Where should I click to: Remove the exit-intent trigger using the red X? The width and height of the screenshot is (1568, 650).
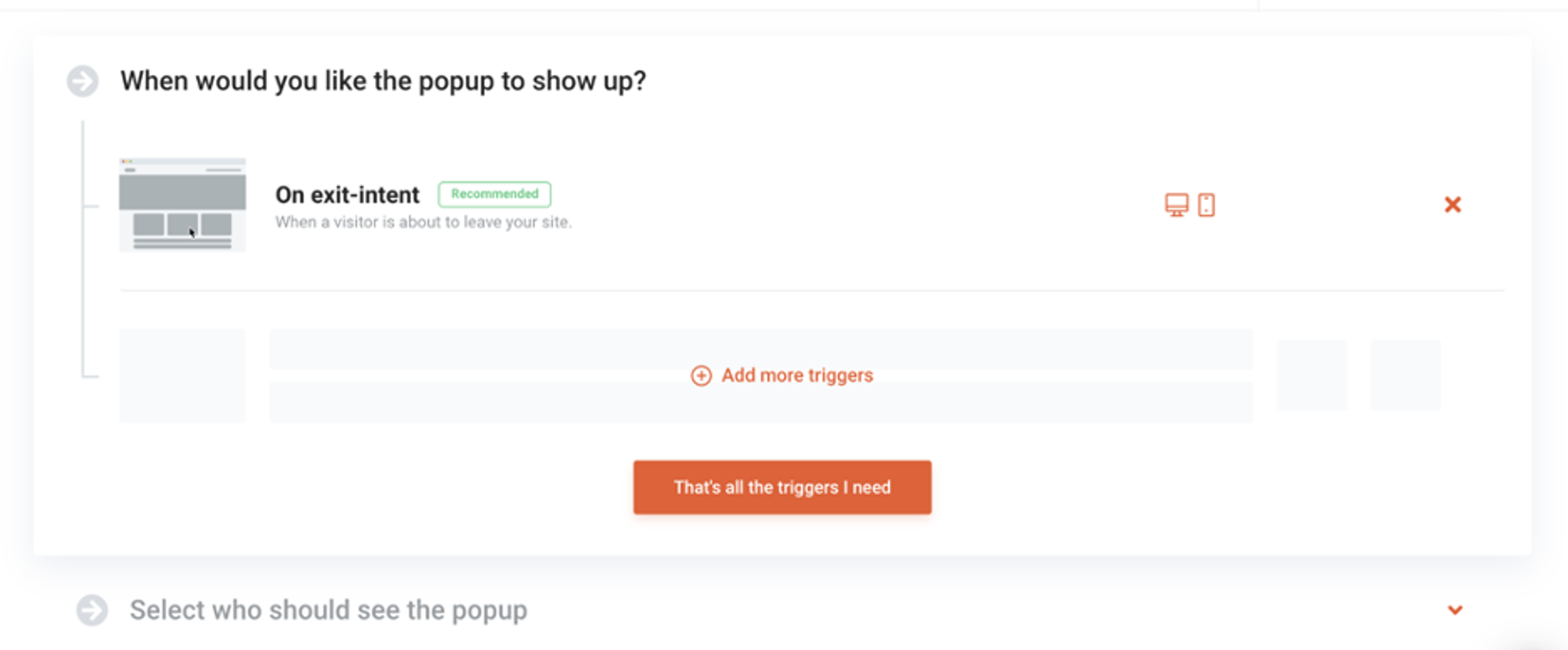[x=1453, y=205]
